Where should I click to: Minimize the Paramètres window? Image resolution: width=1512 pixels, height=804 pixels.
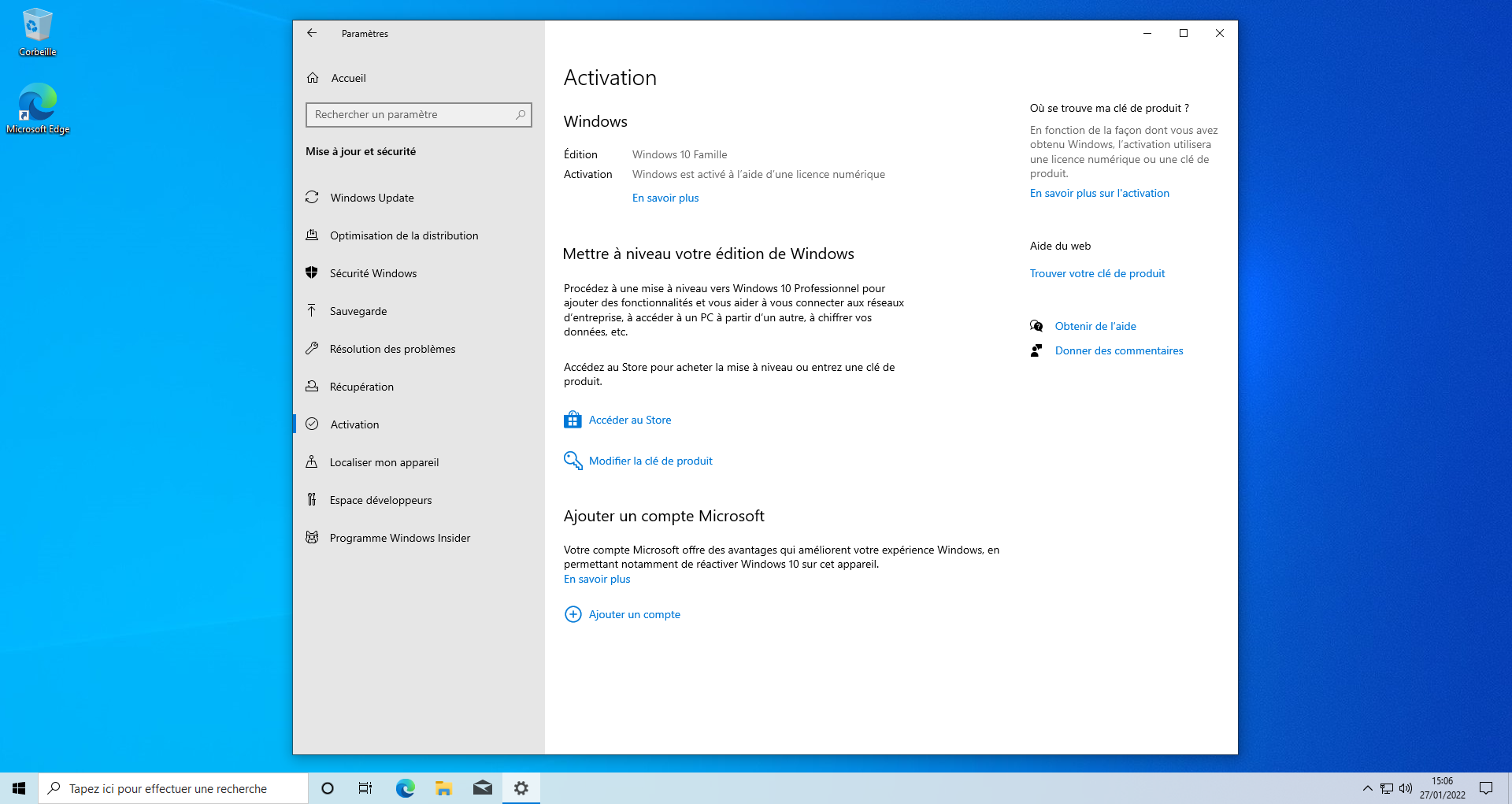tap(1147, 33)
